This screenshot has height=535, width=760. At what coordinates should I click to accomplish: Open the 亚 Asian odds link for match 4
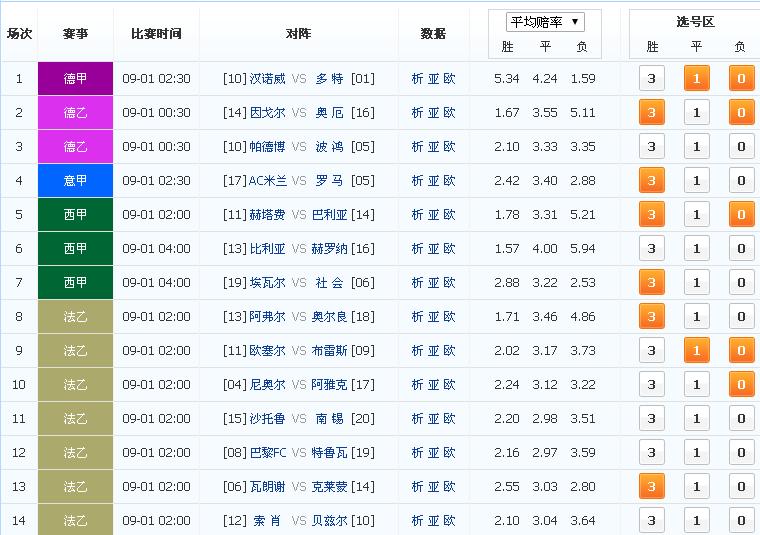pyautogui.click(x=433, y=181)
